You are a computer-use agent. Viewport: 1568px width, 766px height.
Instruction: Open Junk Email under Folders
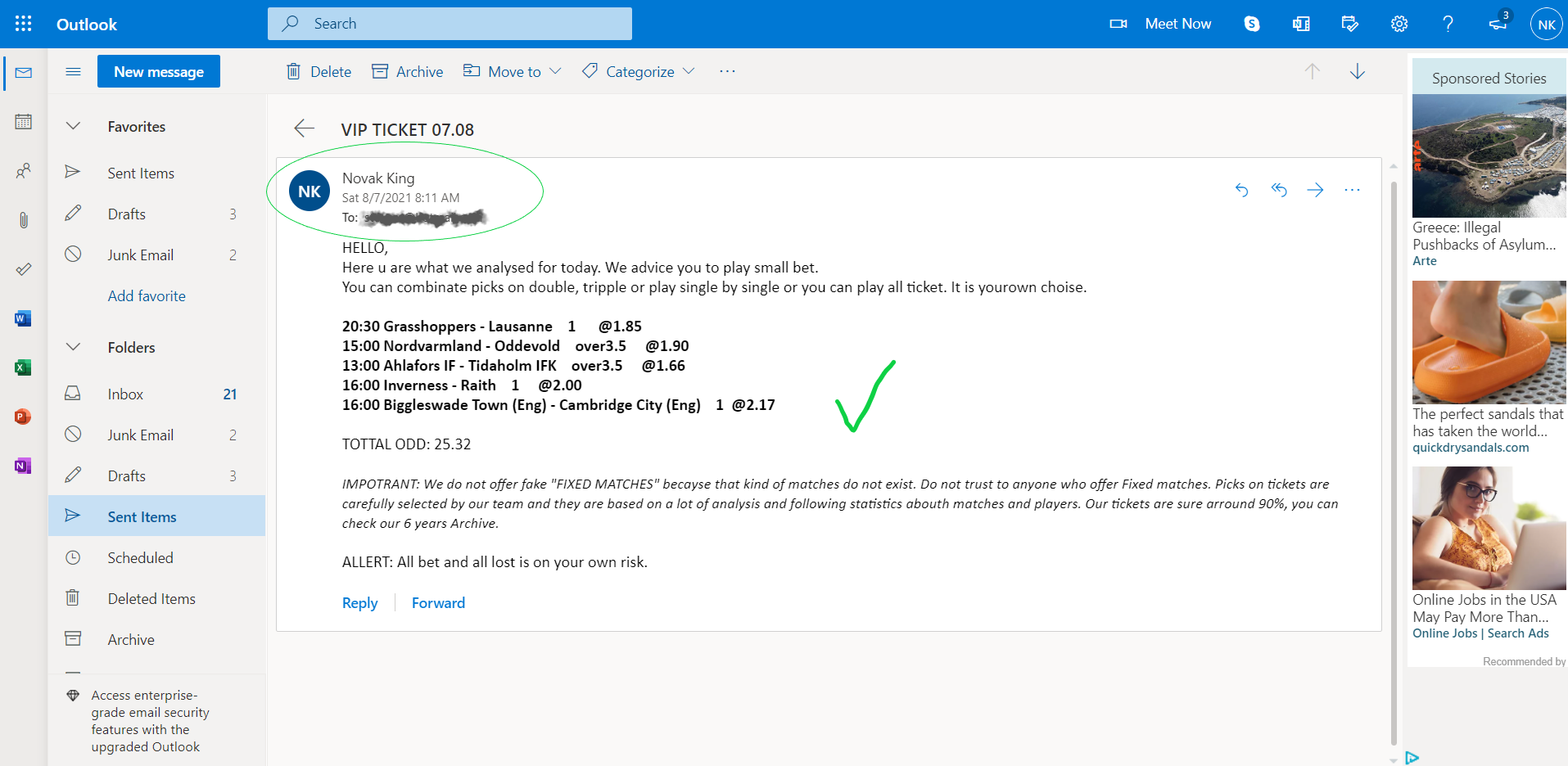[157, 435]
